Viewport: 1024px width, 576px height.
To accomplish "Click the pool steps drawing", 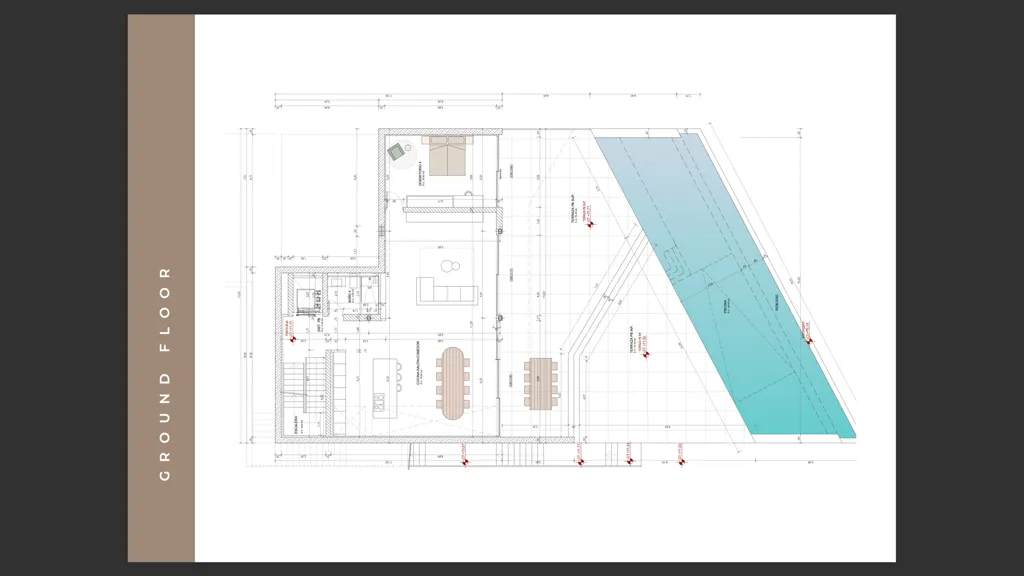I will click(676, 264).
